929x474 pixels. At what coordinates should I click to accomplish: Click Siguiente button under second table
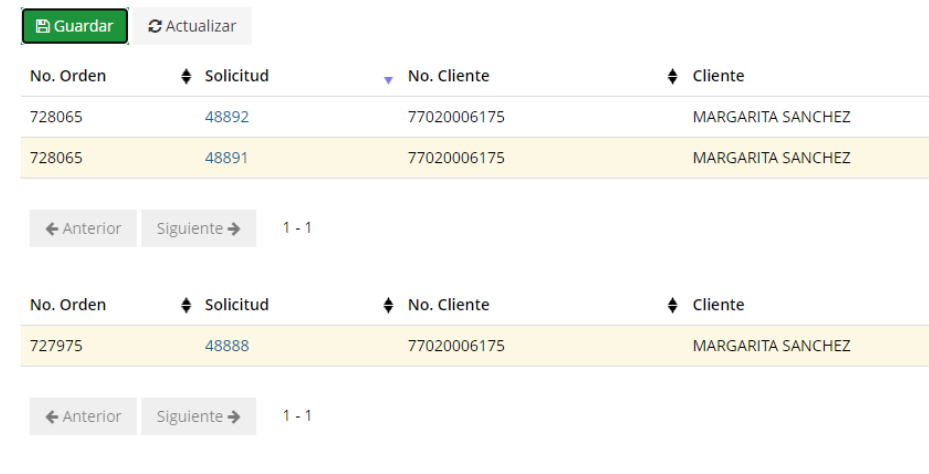pyautogui.click(x=198, y=417)
